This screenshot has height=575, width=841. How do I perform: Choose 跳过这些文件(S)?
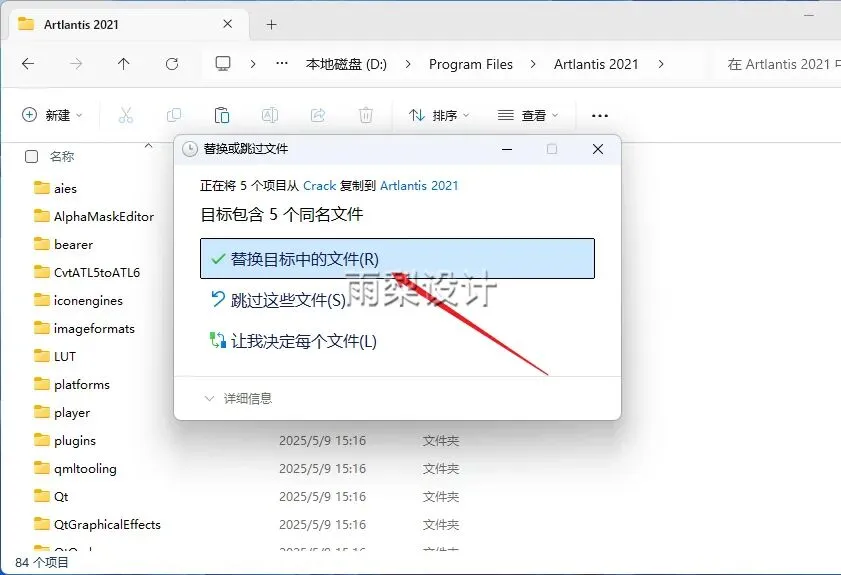[x=279, y=300]
